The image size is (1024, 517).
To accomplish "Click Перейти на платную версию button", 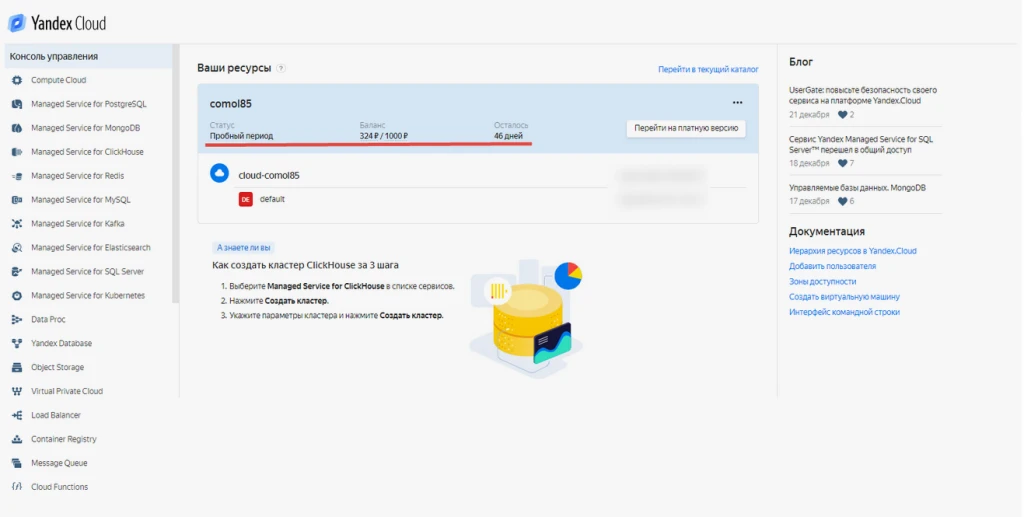I will point(686,129).
